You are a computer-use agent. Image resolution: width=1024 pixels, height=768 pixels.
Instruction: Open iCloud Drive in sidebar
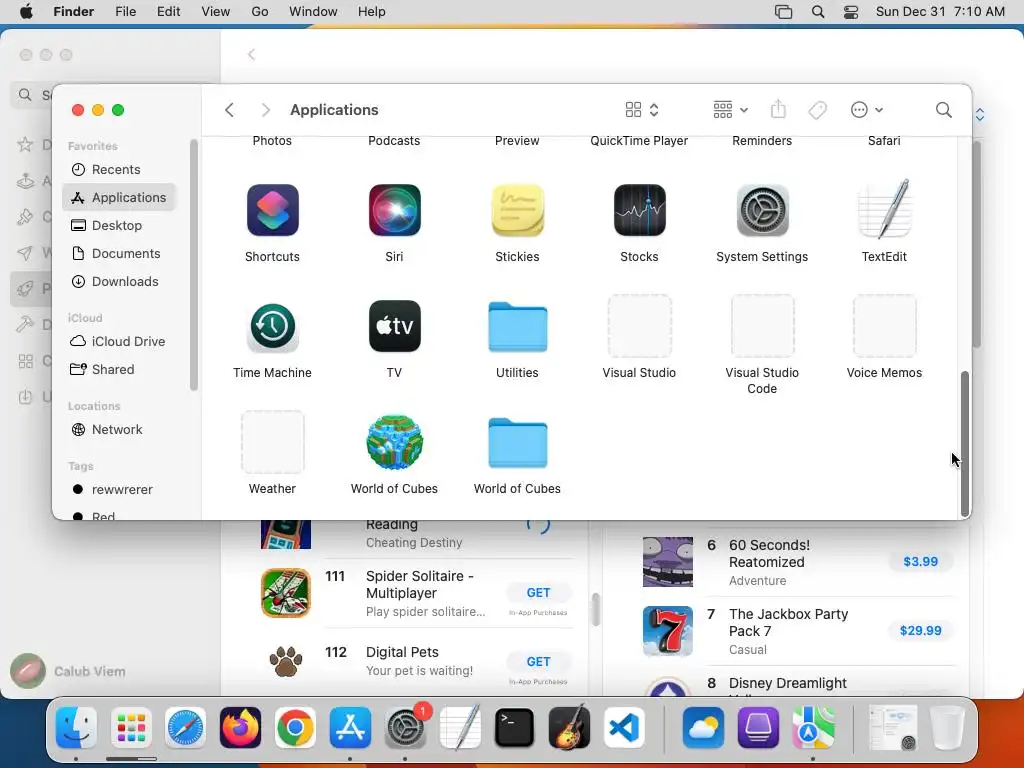(120, 342)
